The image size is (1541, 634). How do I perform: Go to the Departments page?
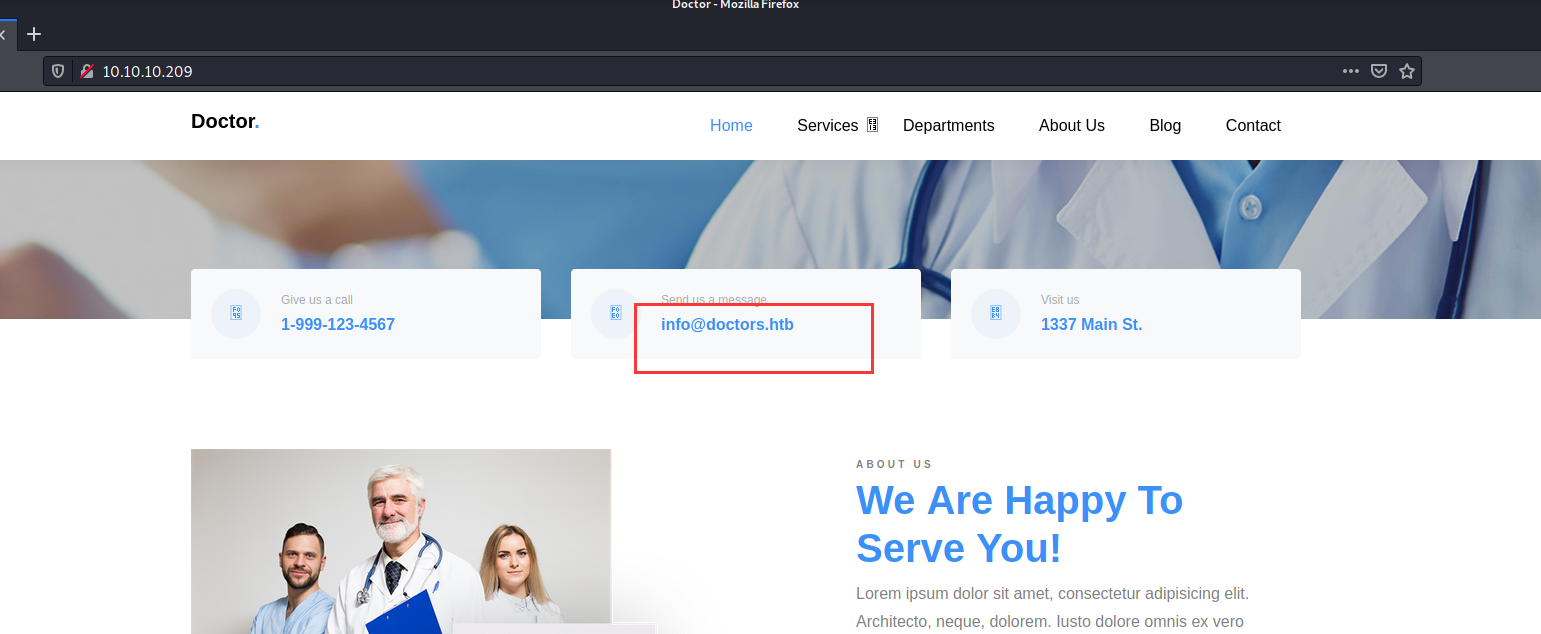(948, 125)
